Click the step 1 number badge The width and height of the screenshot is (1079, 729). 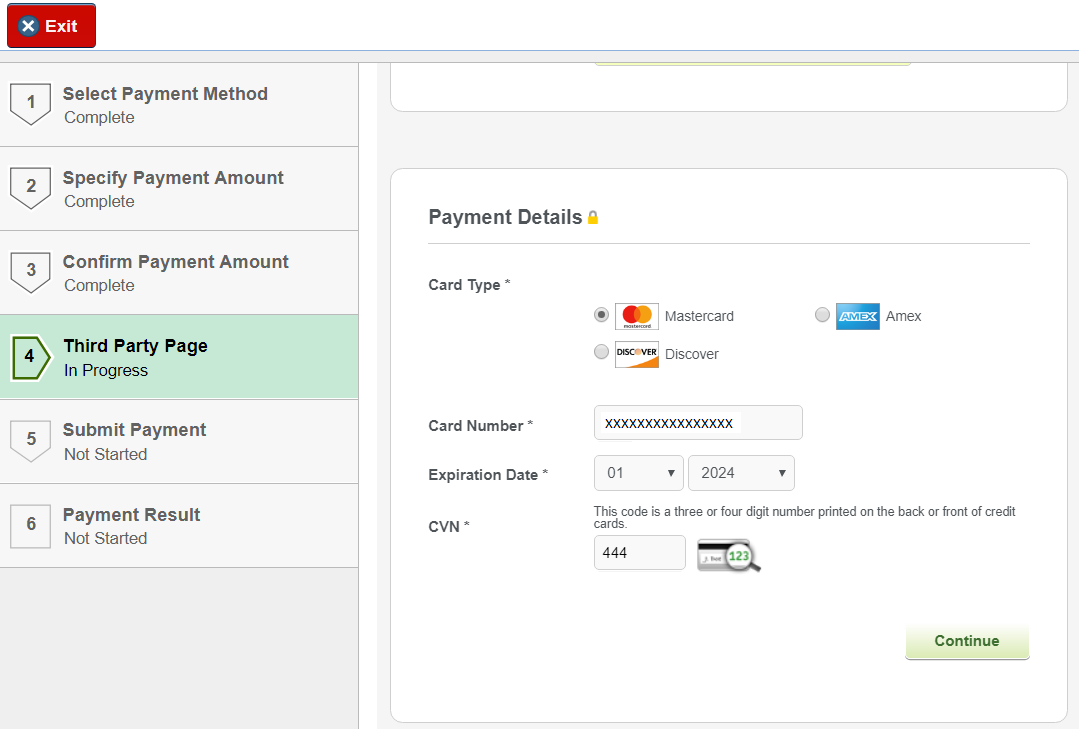click(30, 103)
